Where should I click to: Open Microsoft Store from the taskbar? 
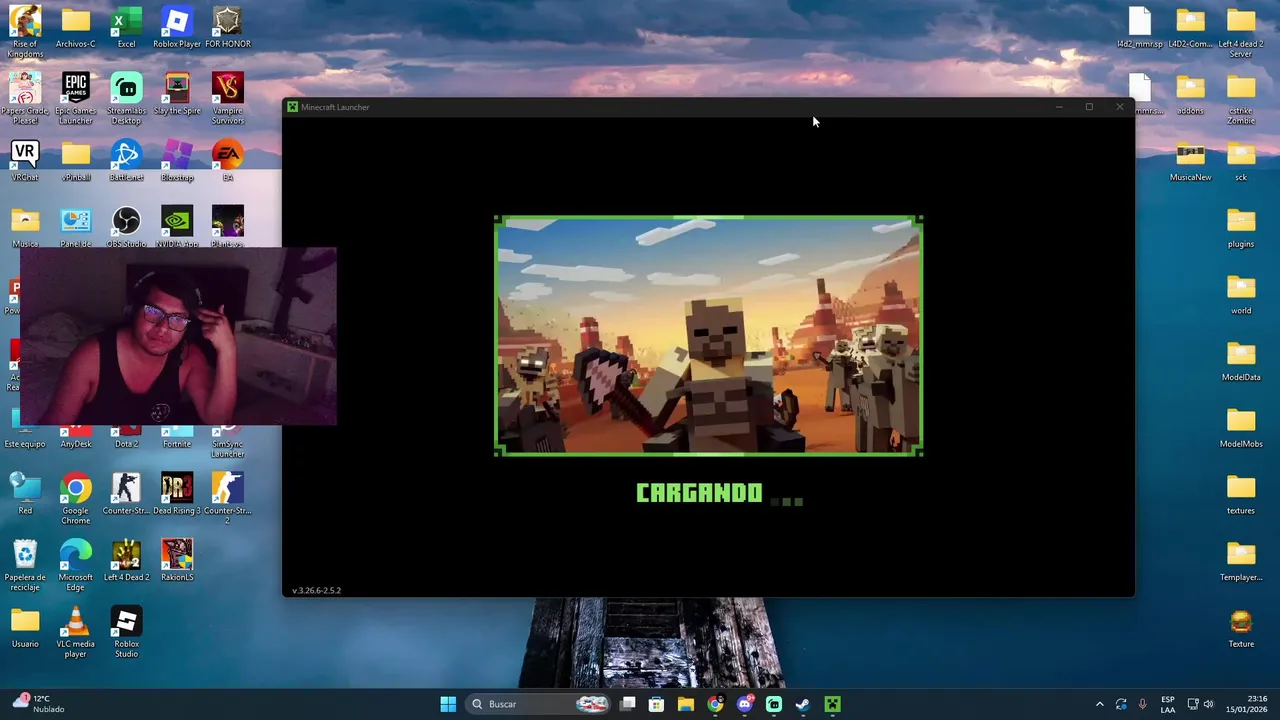[x=656, y=704]
